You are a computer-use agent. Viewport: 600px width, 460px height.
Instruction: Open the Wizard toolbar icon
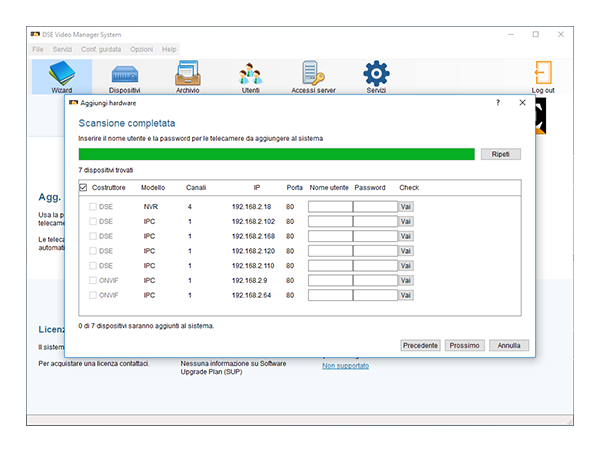[x=61, y=76]
